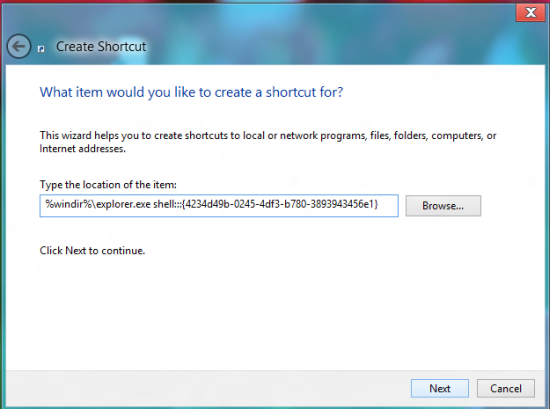Close the Create Shortcut wizard window

point(531,13)
